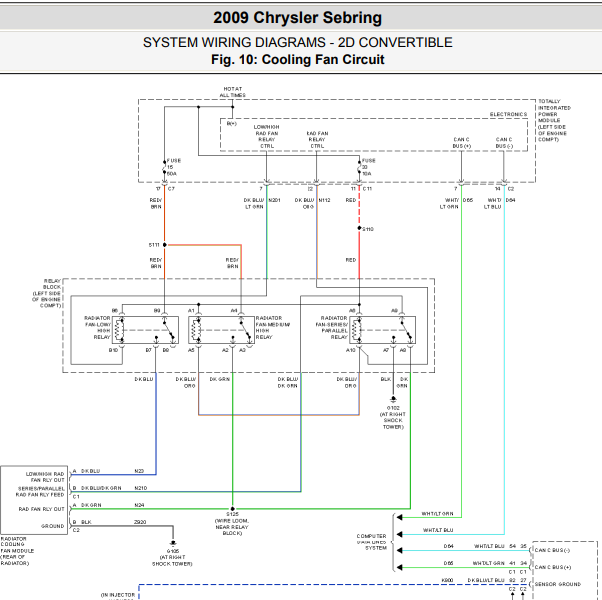Click "TOTALLY INTEGRATED POWER MODULE" label
The image size is (602, 600).
pos(554,120)
